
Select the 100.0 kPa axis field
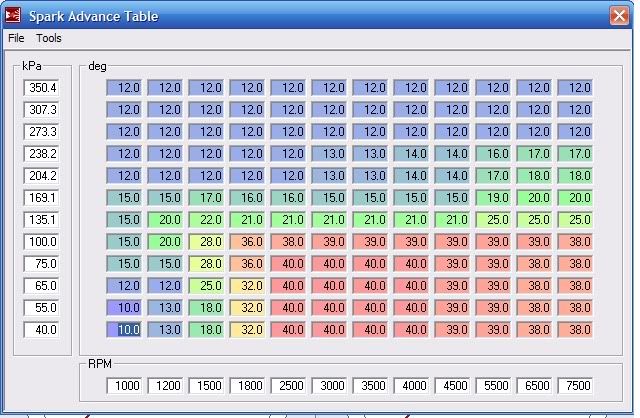[42, 242]
